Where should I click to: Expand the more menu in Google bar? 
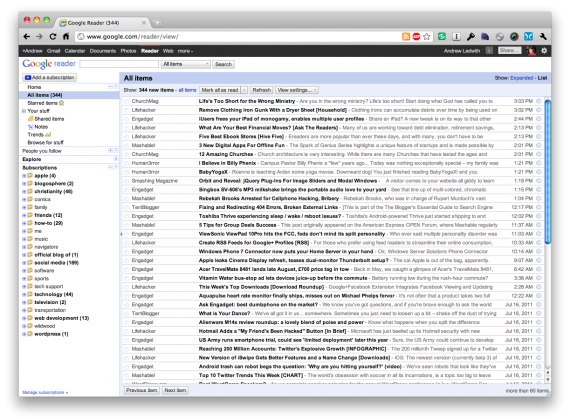[x=185, y=51]
